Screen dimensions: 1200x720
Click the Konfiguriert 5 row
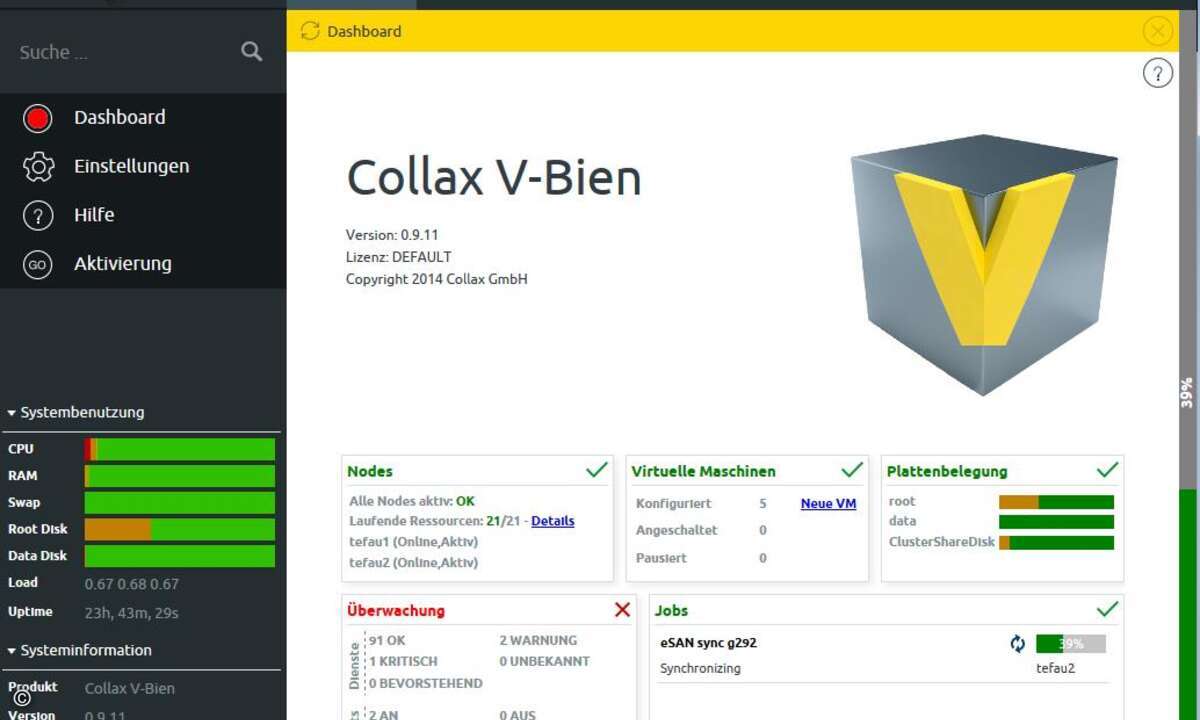tap(701, 503)
